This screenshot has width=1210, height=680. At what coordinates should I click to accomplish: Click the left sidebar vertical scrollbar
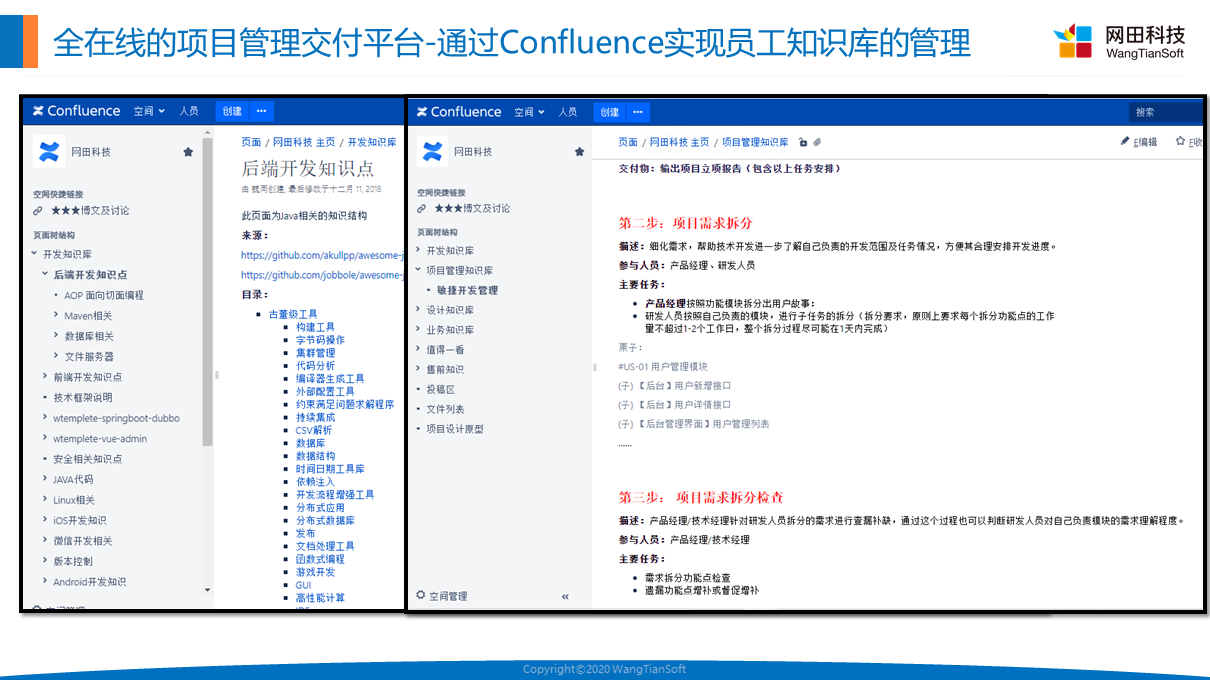tap(208, 292)
